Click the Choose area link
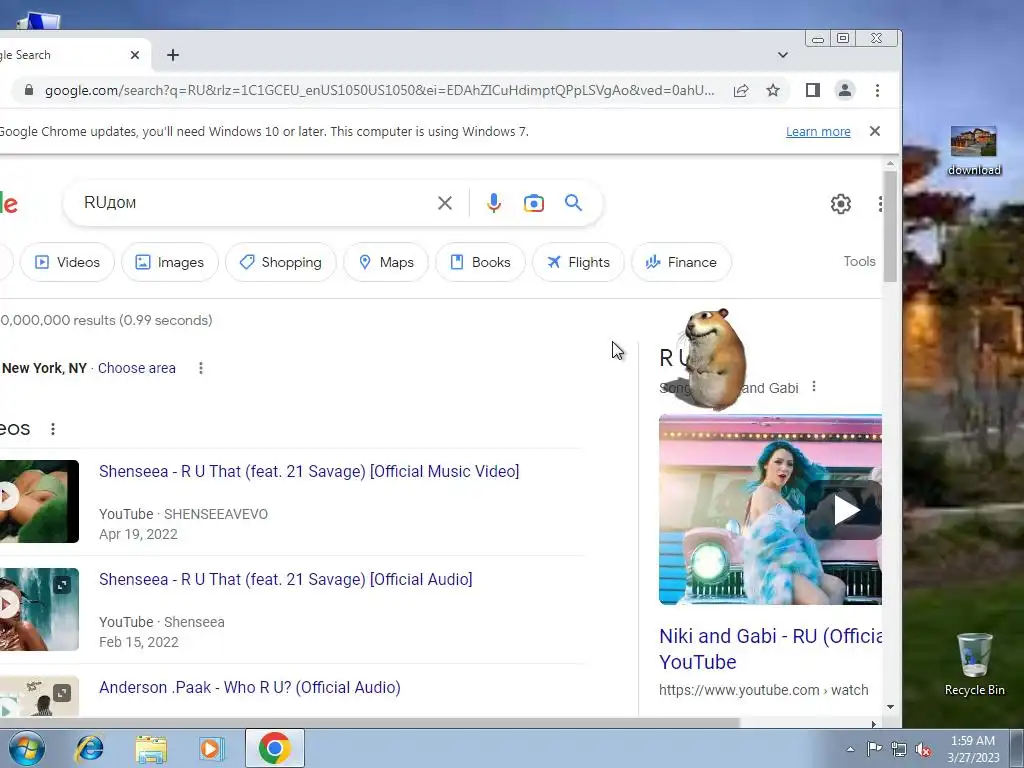The width and height of the screenshot is (1024, 768). click(136, 368)
